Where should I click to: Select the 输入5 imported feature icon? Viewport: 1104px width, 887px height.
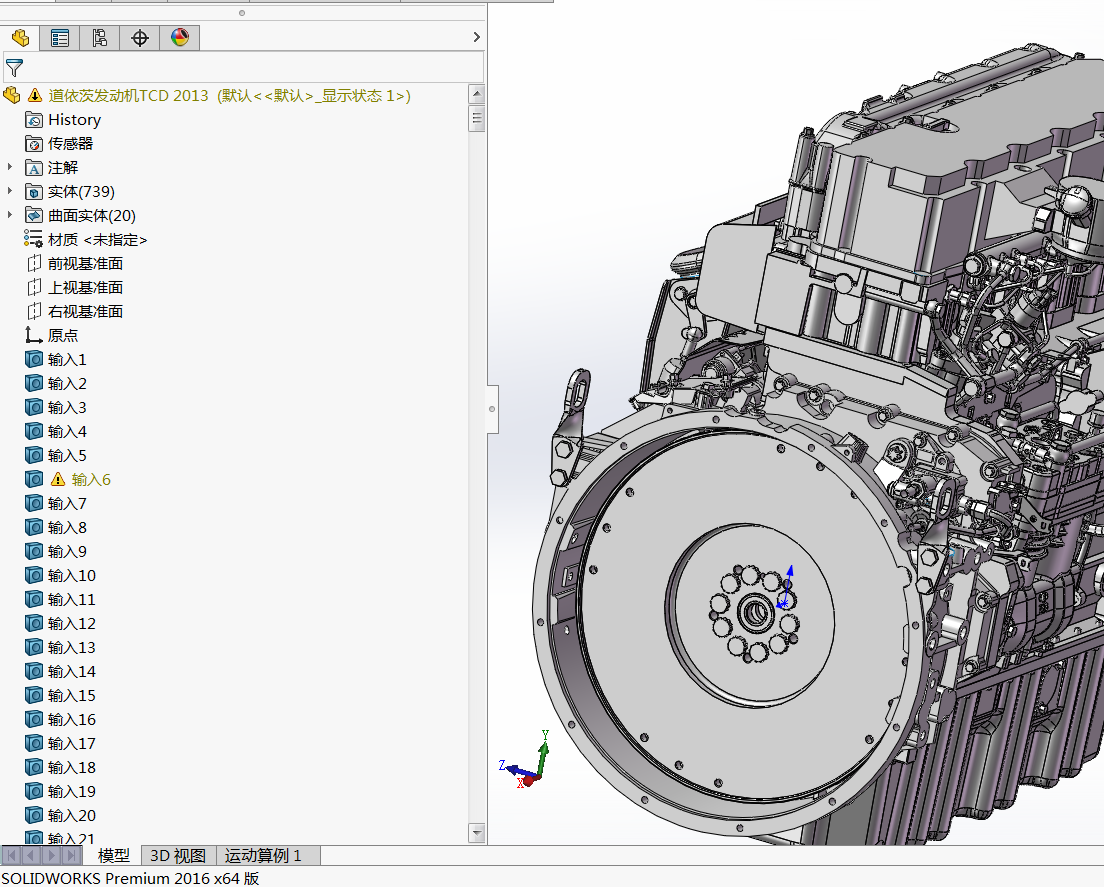coord(34,455)
